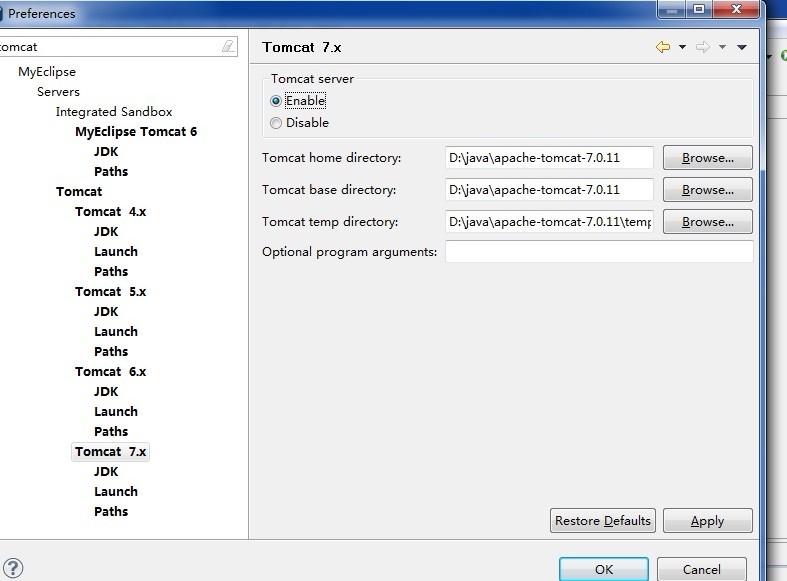787x581 pixels.
Task: Select Paths under Tomcat 7.x
Action: [x=111, y=512]
